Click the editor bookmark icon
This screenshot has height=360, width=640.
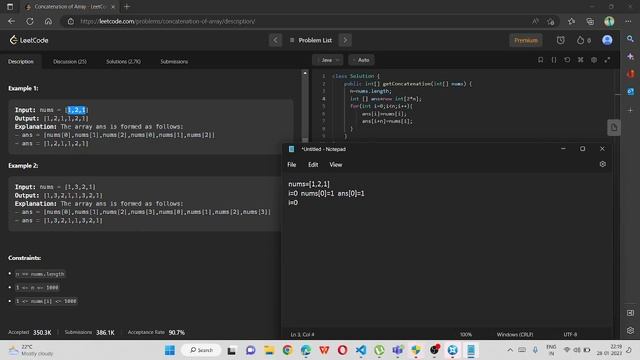click(x=540, y=60)
